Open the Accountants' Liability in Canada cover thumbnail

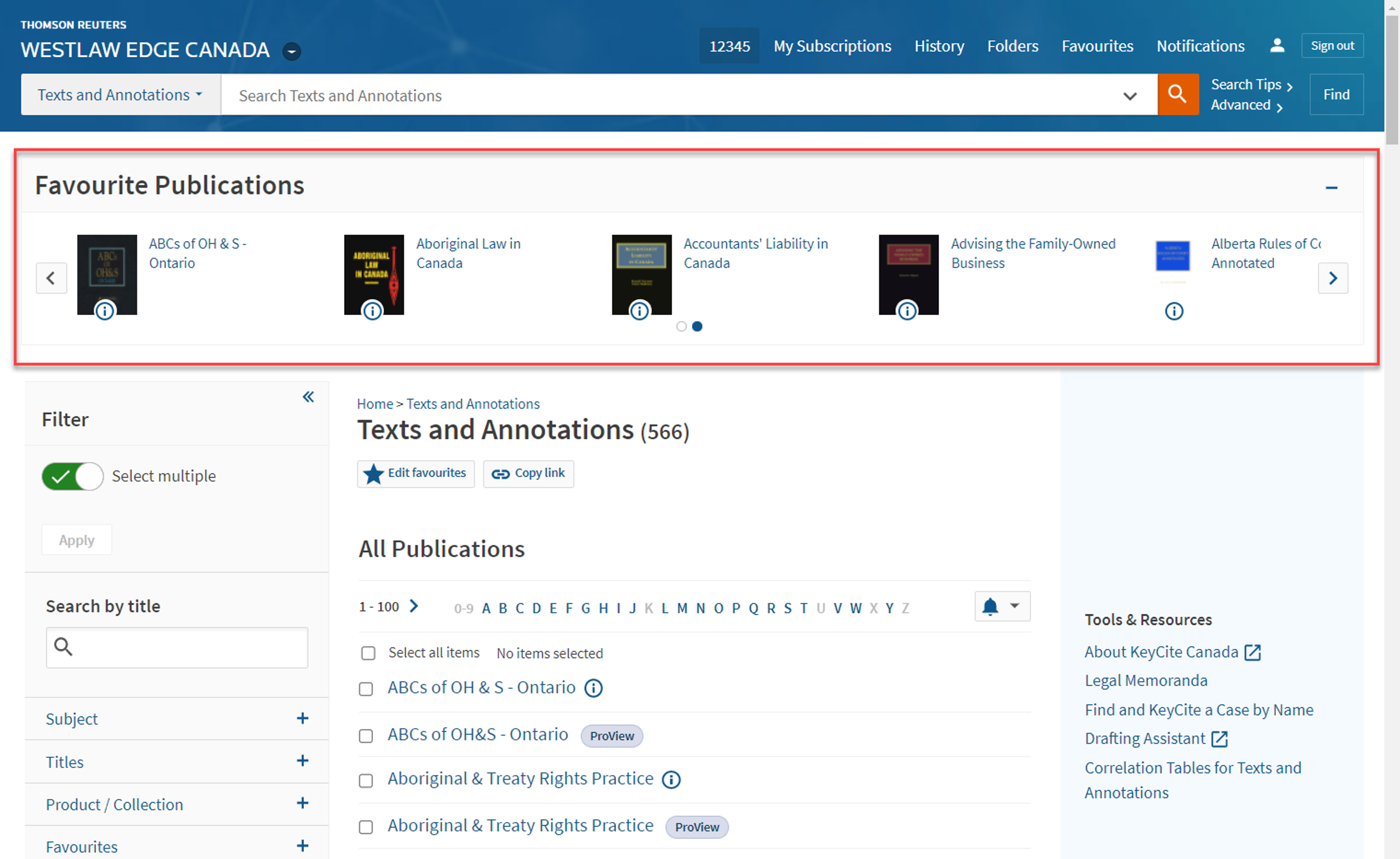pyautogui.click(x=641, y=275)
